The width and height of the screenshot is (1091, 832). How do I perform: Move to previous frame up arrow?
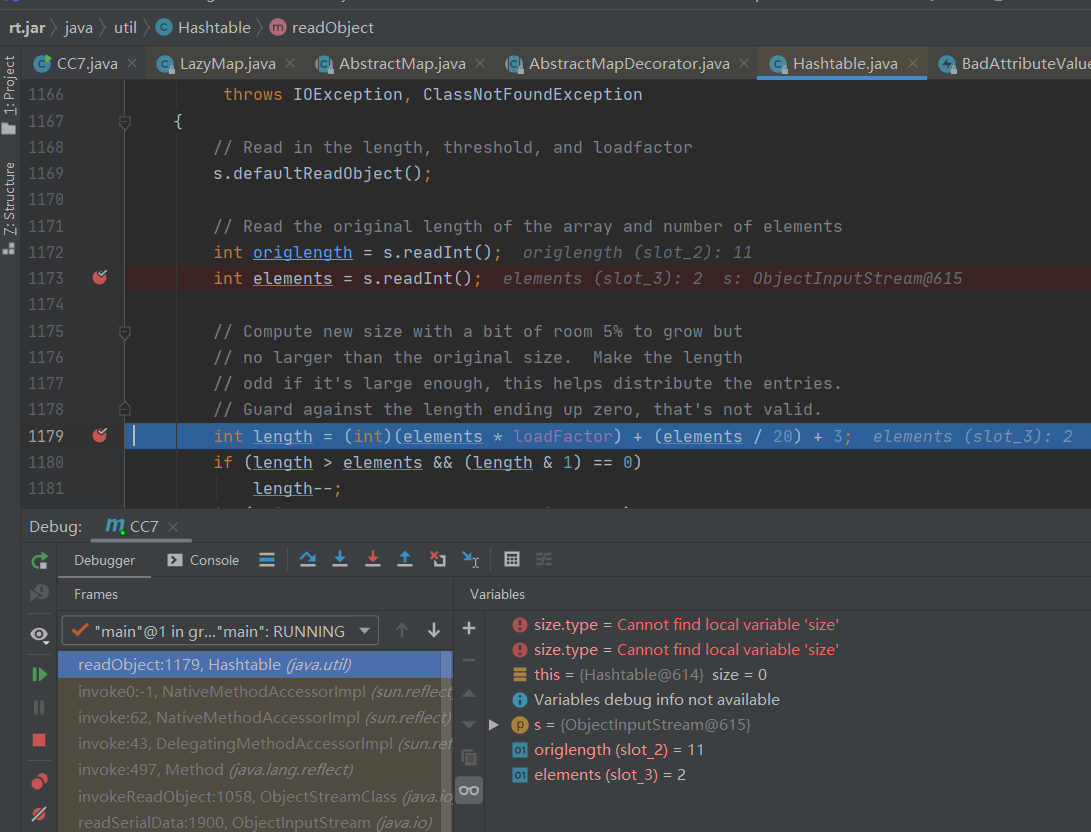[401, 630]
